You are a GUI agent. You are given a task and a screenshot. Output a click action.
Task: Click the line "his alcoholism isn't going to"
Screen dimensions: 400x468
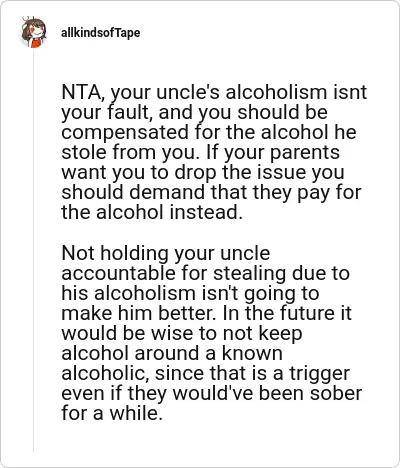pos(190,293)
